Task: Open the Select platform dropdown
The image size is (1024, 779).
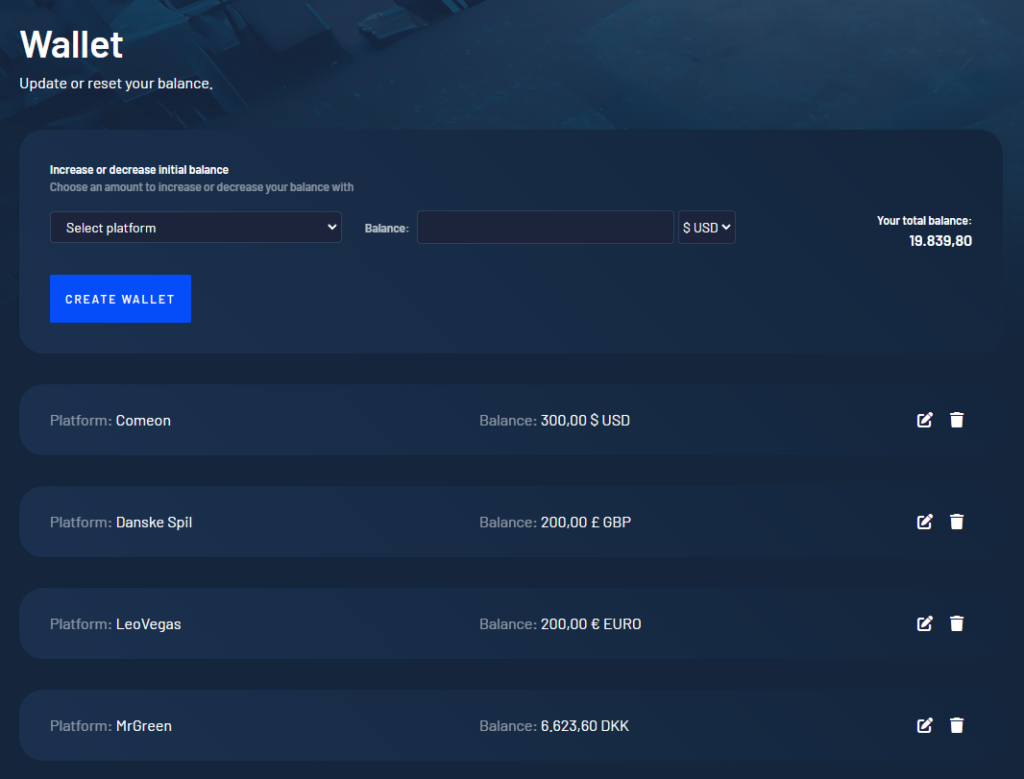Action: pos(195,227)
